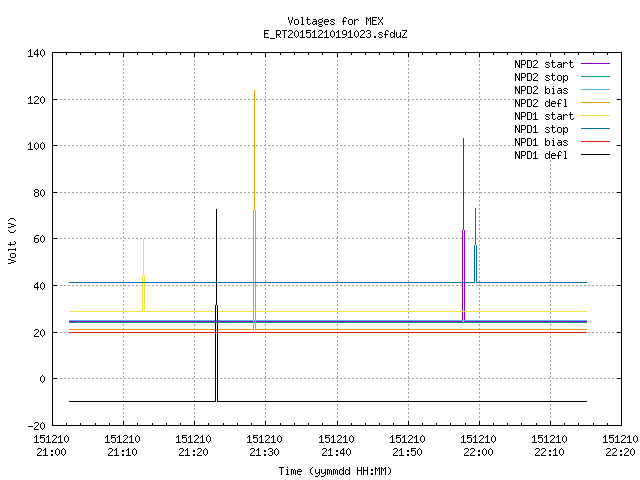
Task: Click the 'NPD1 stop' legend label
Action: [541, 129]
